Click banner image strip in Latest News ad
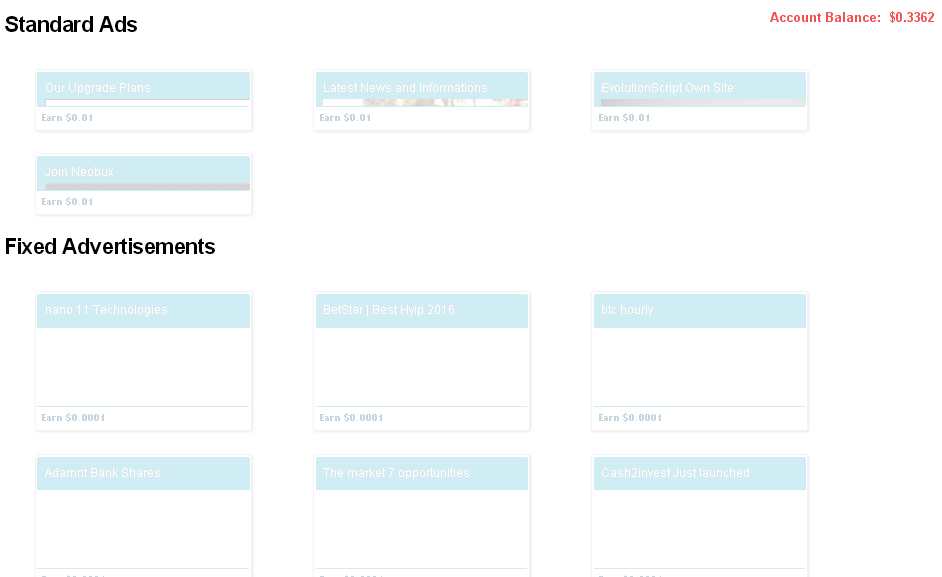The width and height of the screenshot is (942, 577). tap(444, 102)
